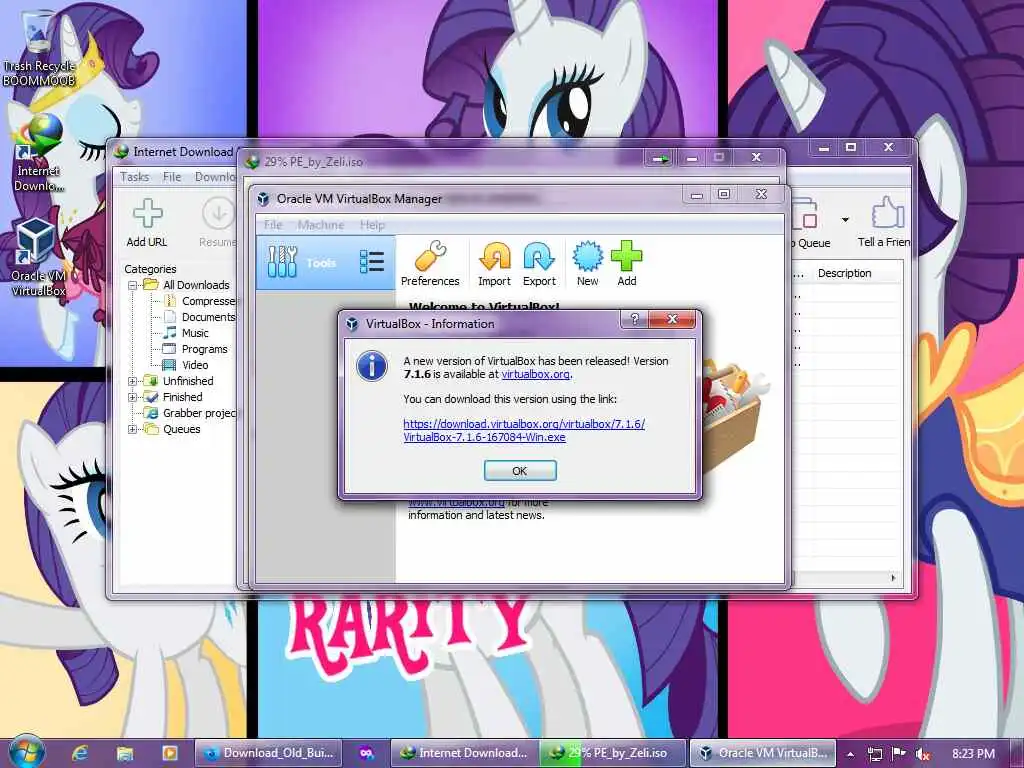The height and width of the screenshot is (768, 1024).
Task: Open the Queue dropdown arrow in IDM
Action: [845, 220]
